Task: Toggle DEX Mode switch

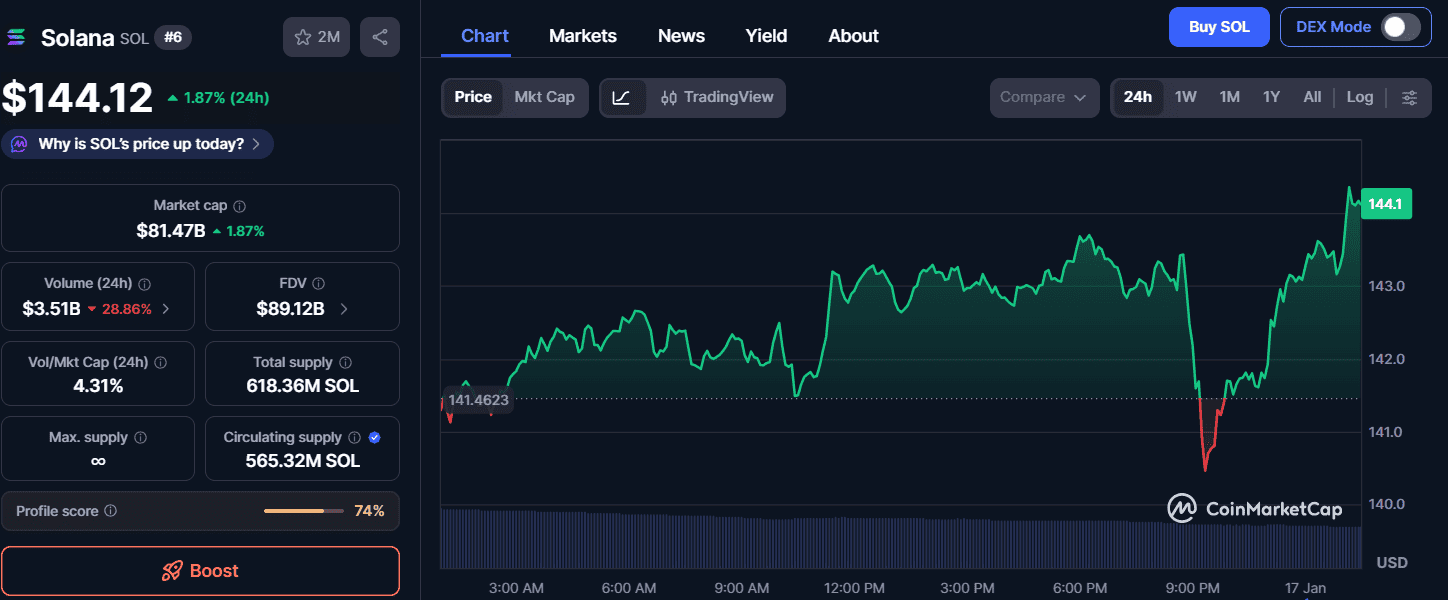Action: coord(1400,27)
